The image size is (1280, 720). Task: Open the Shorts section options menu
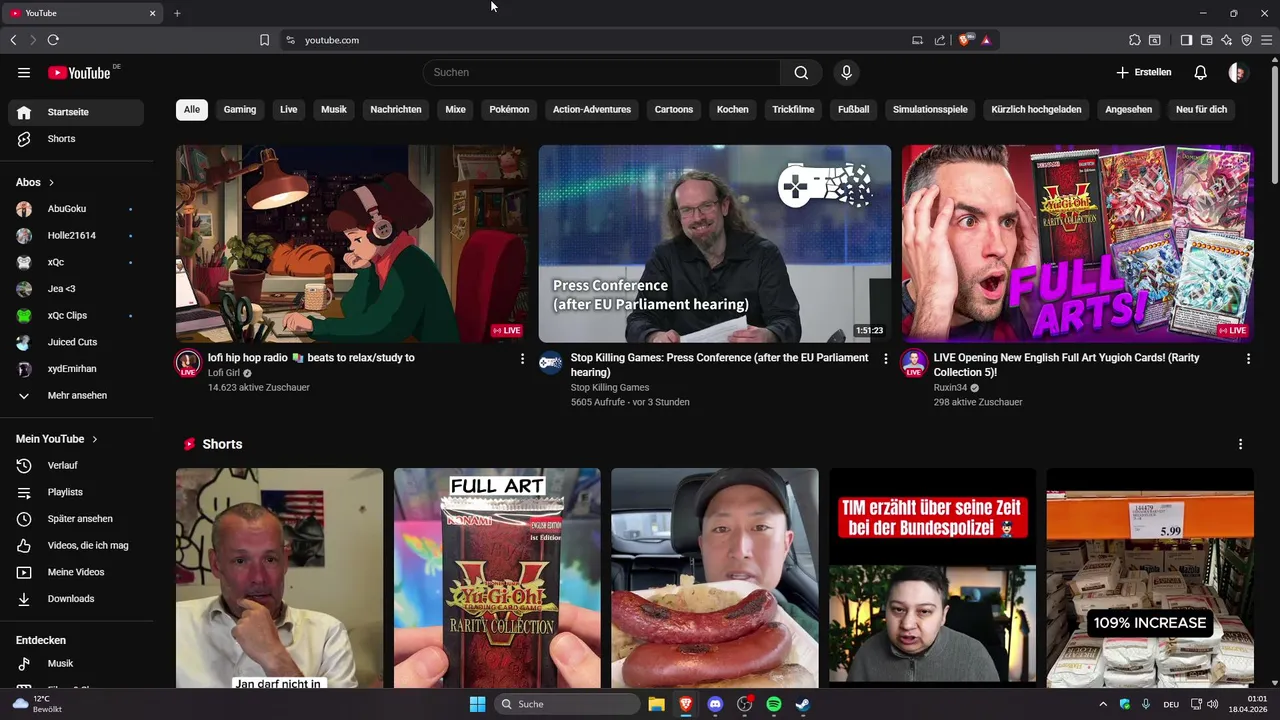coord(1240,444)
